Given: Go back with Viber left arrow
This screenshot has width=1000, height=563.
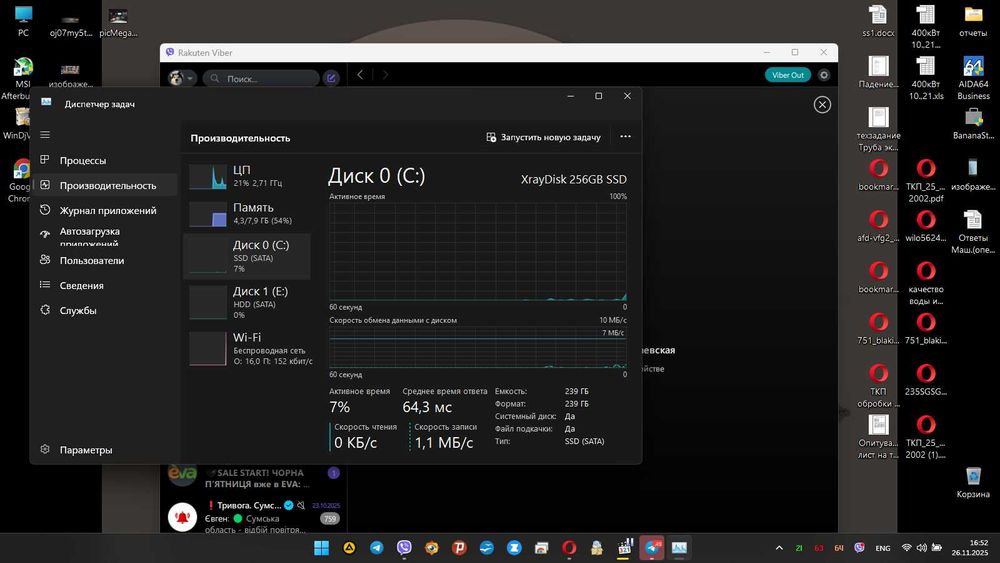Looking at the screenshot, I should click(x=360, y=75).
